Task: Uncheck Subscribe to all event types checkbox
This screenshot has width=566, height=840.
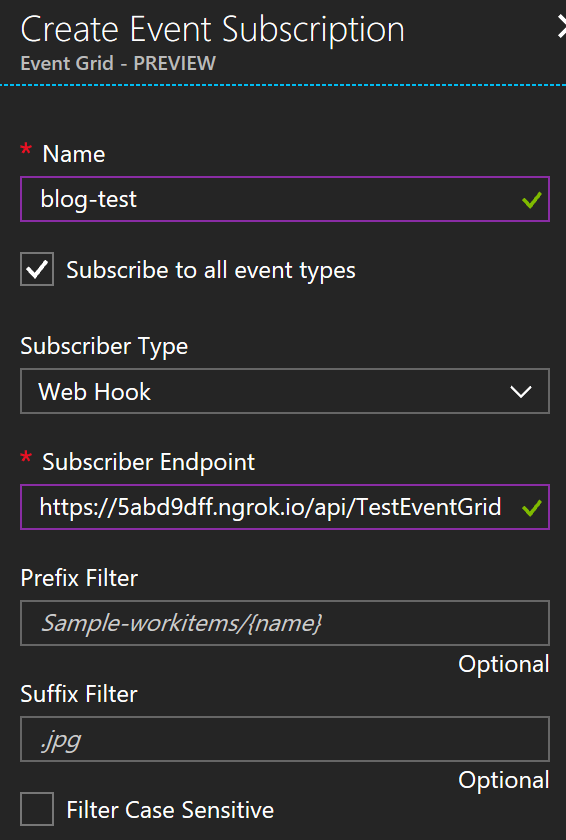Action: (x=37, y=269)
